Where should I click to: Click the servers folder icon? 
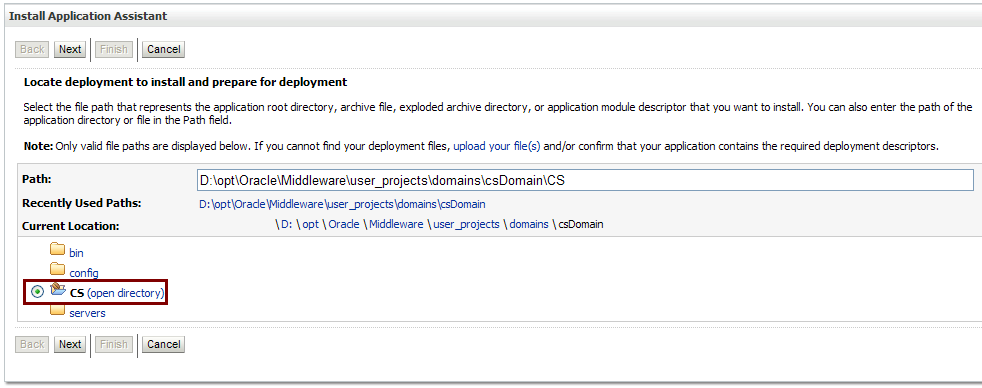58,309
